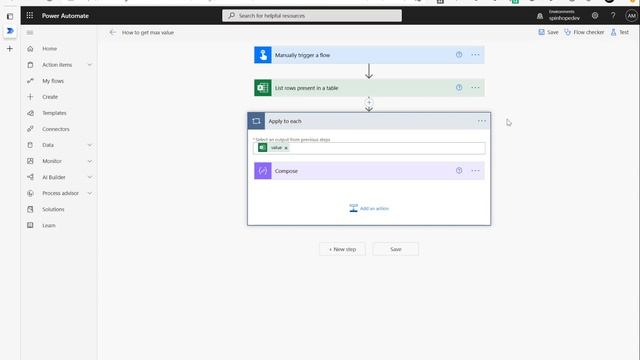The width and height of the screenshot is (640, 360).
Task: Insert a step using the plus connector
Action: pos(369,102)
